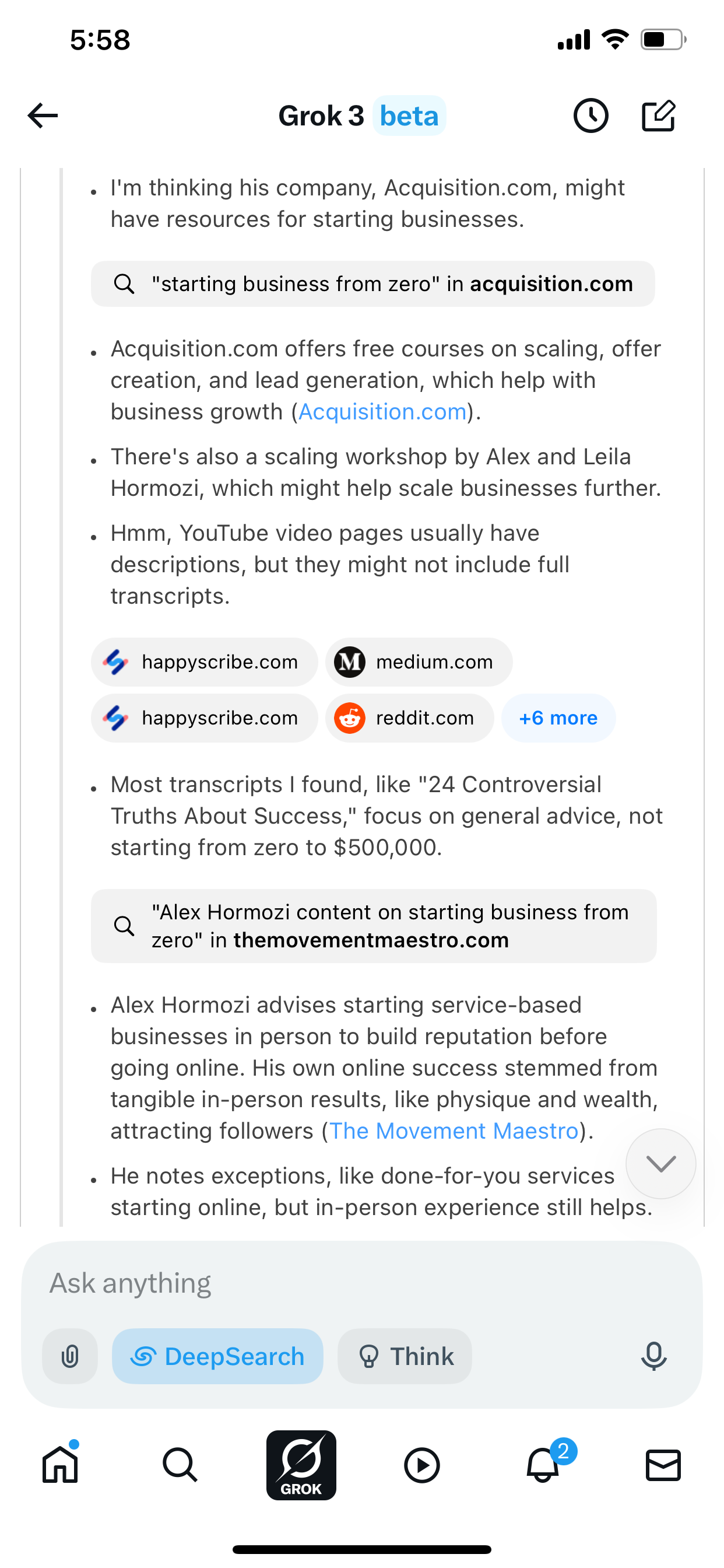Toggle DeepSearch mode
The height and width of the screenshot is (1568, 724).
tap(217, 1356)
